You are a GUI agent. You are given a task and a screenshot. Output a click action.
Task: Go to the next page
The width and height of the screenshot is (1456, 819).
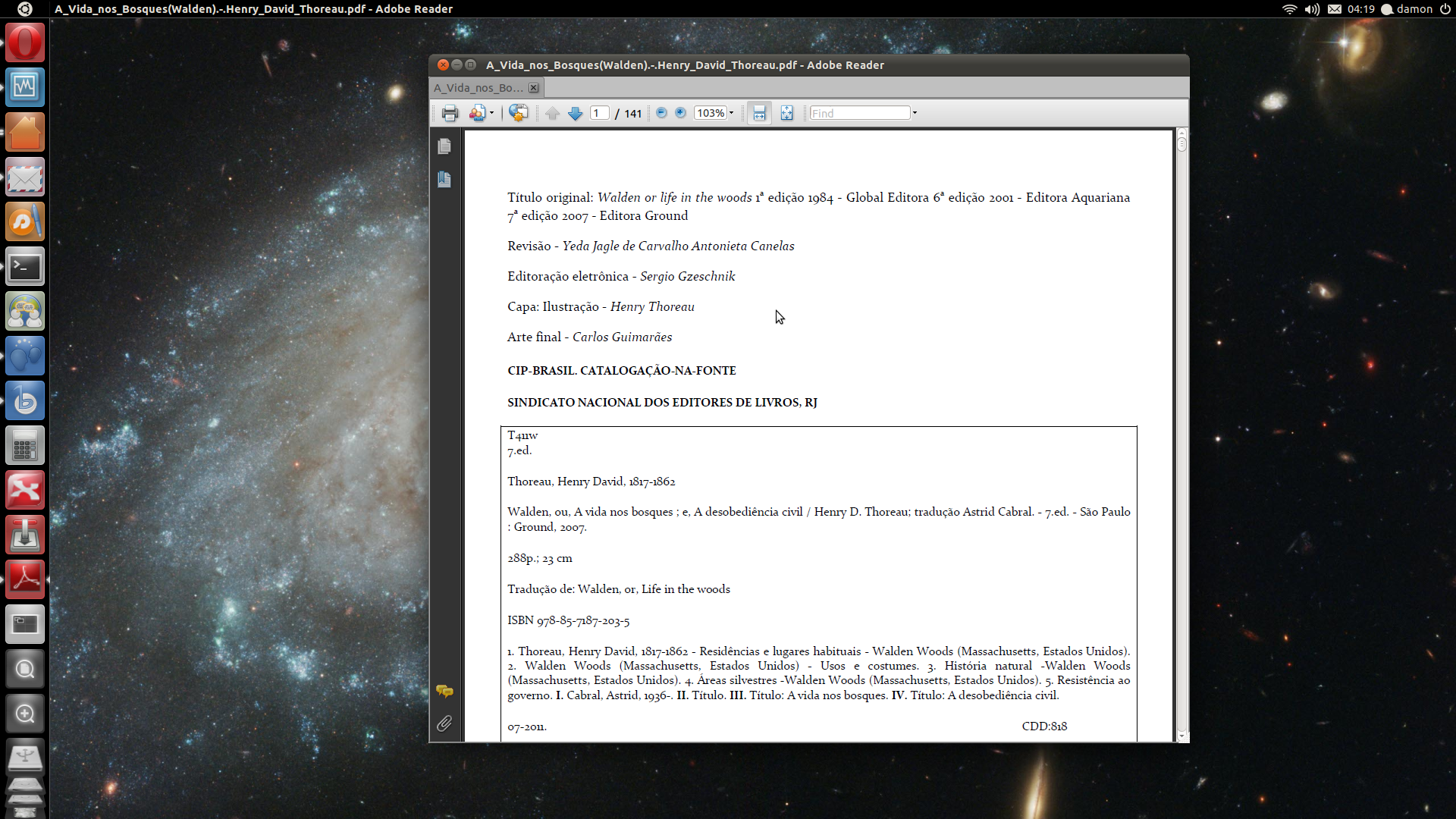[x=576, y=112]
